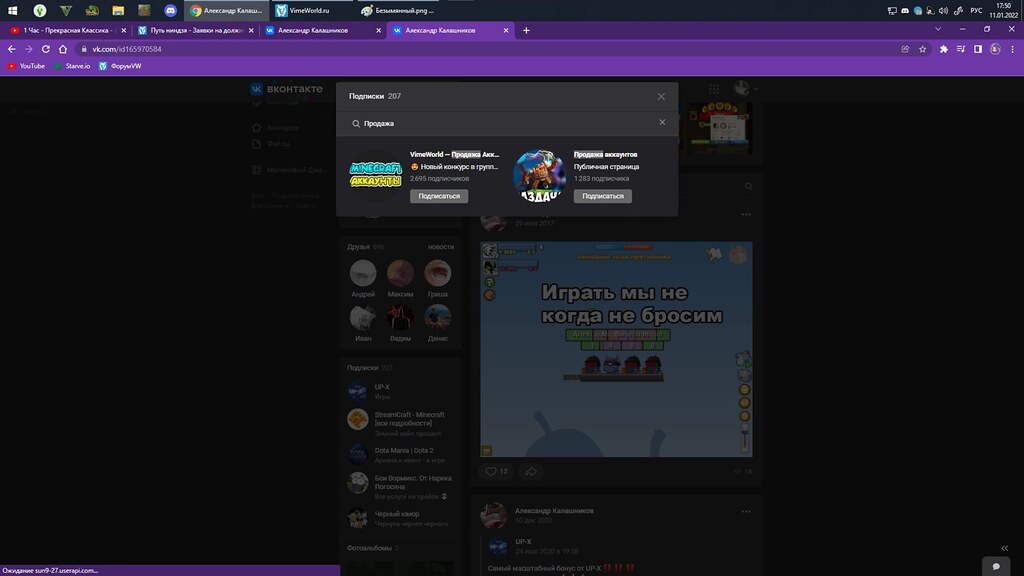Screen dimensions: 1024x576
Task: Open the Продажа аккаунтов title link
Action: pyautogui.click(x=606, y=154)
